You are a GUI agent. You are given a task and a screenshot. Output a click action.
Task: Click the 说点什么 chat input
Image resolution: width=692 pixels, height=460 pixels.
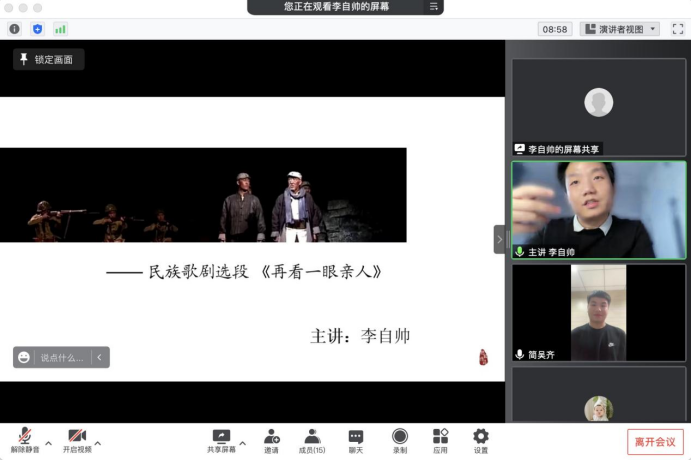pyautogui.click(x=62, y=358)
